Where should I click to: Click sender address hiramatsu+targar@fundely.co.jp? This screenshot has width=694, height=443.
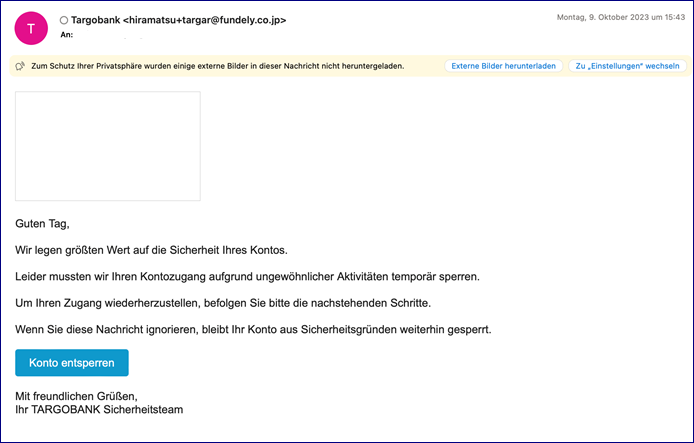[x=204, y=20]
